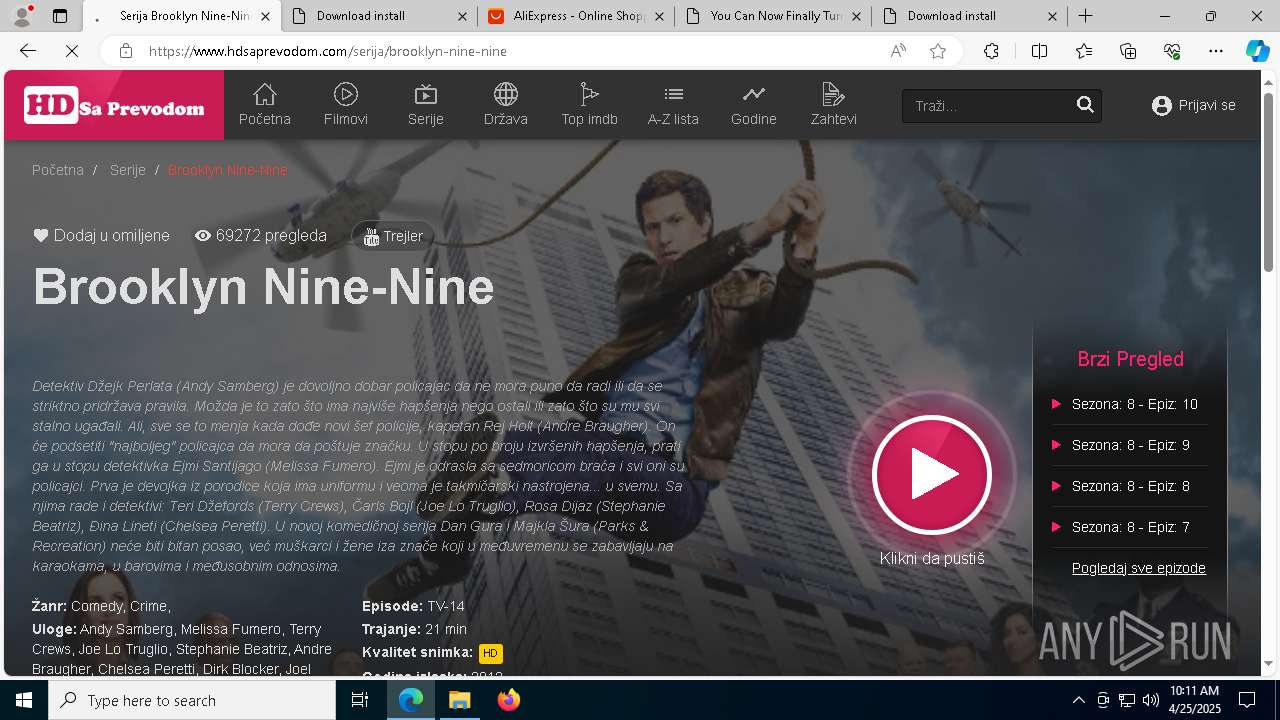
Task: Close the AliExpress tab
Action: tap(659, 16)
